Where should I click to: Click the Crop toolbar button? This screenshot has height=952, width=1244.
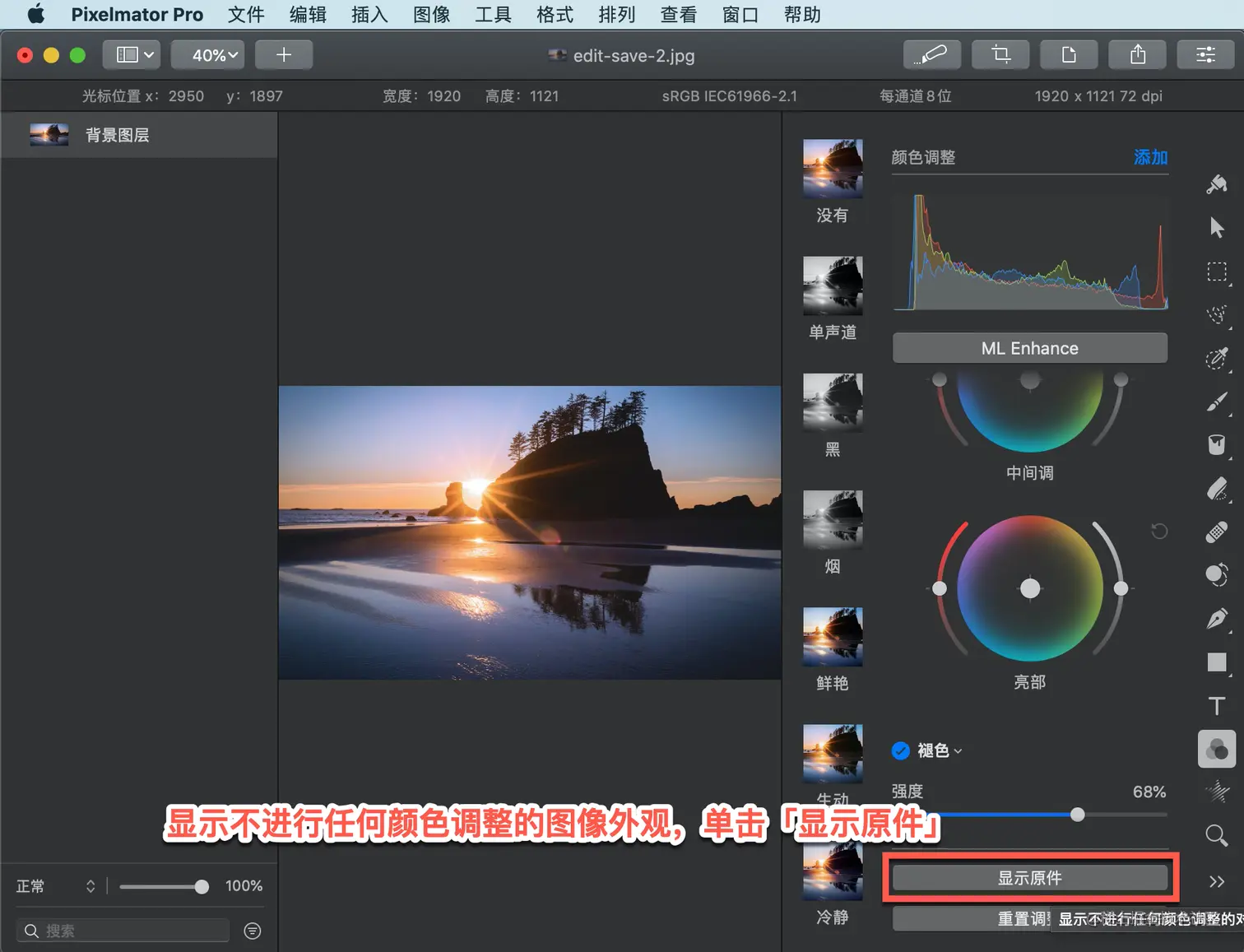(1000, 55)
